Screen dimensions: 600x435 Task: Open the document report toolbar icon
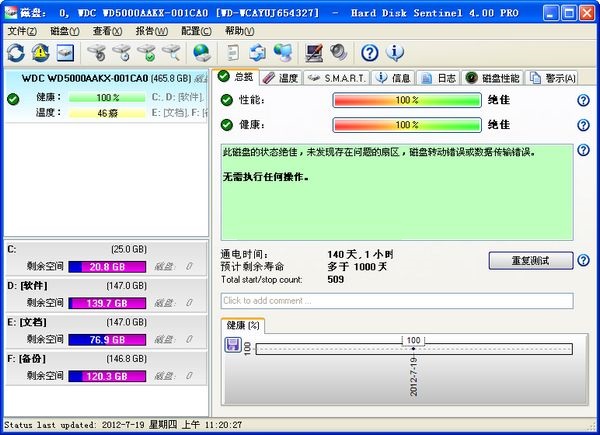233,52
